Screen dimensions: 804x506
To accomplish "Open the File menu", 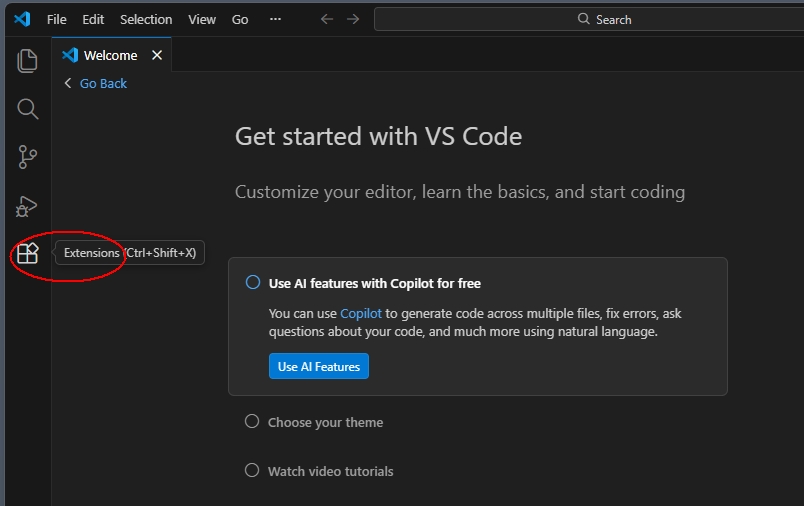I will (x=57, y=19).
